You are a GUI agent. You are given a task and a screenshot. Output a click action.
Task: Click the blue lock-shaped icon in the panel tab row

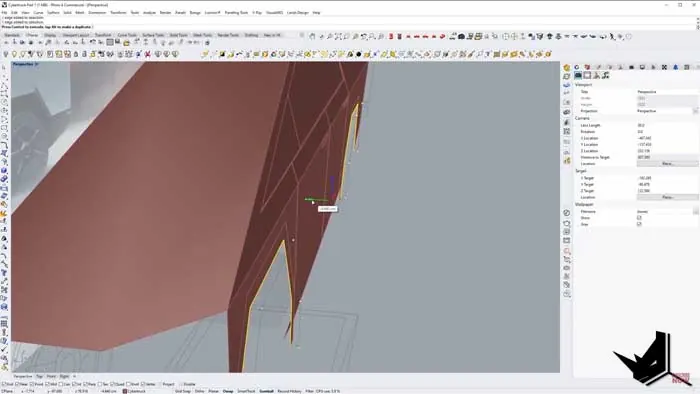click(675, 67)
